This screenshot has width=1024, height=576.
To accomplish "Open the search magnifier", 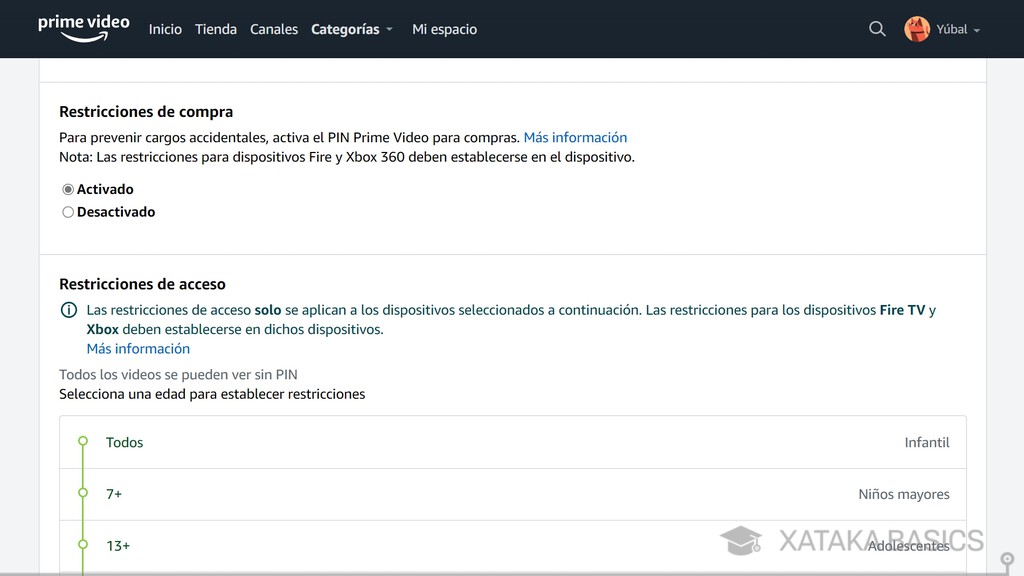I will [x=877, y=29].
